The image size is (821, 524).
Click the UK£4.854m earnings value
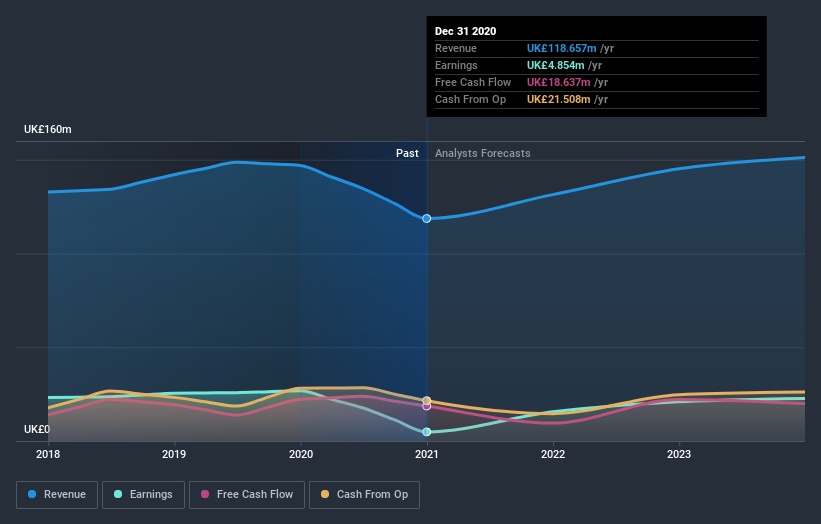click(x=556, y=65)
